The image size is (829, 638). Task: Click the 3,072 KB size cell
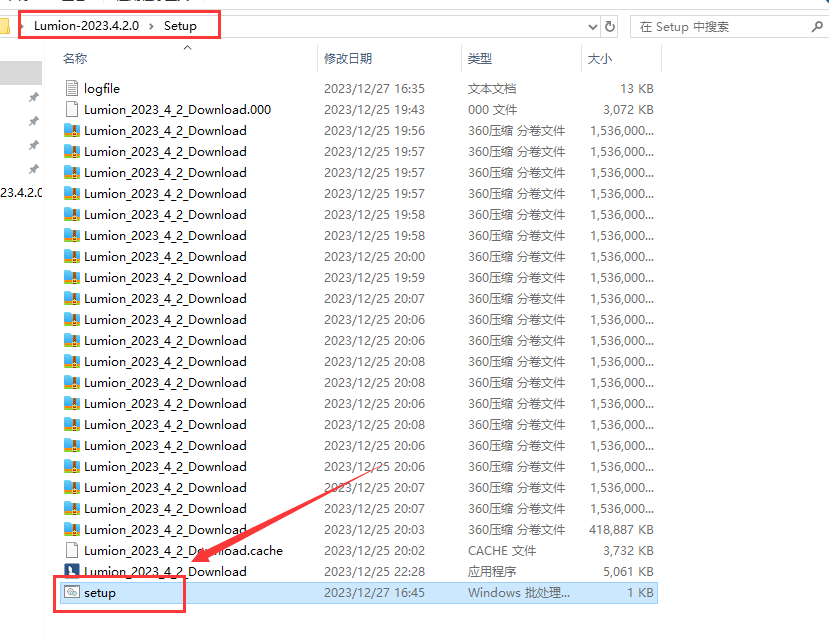tap(628, 109)
